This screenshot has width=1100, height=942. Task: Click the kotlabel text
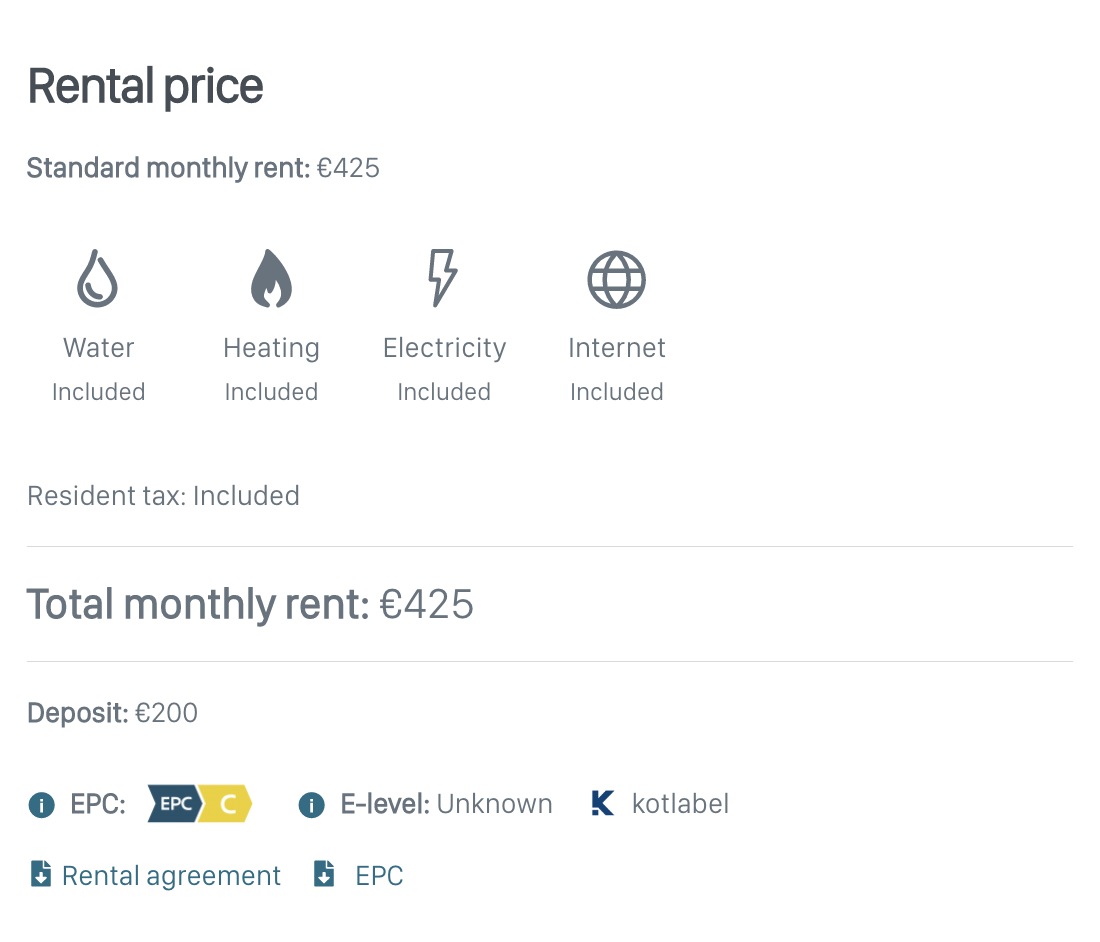point(680,804)
